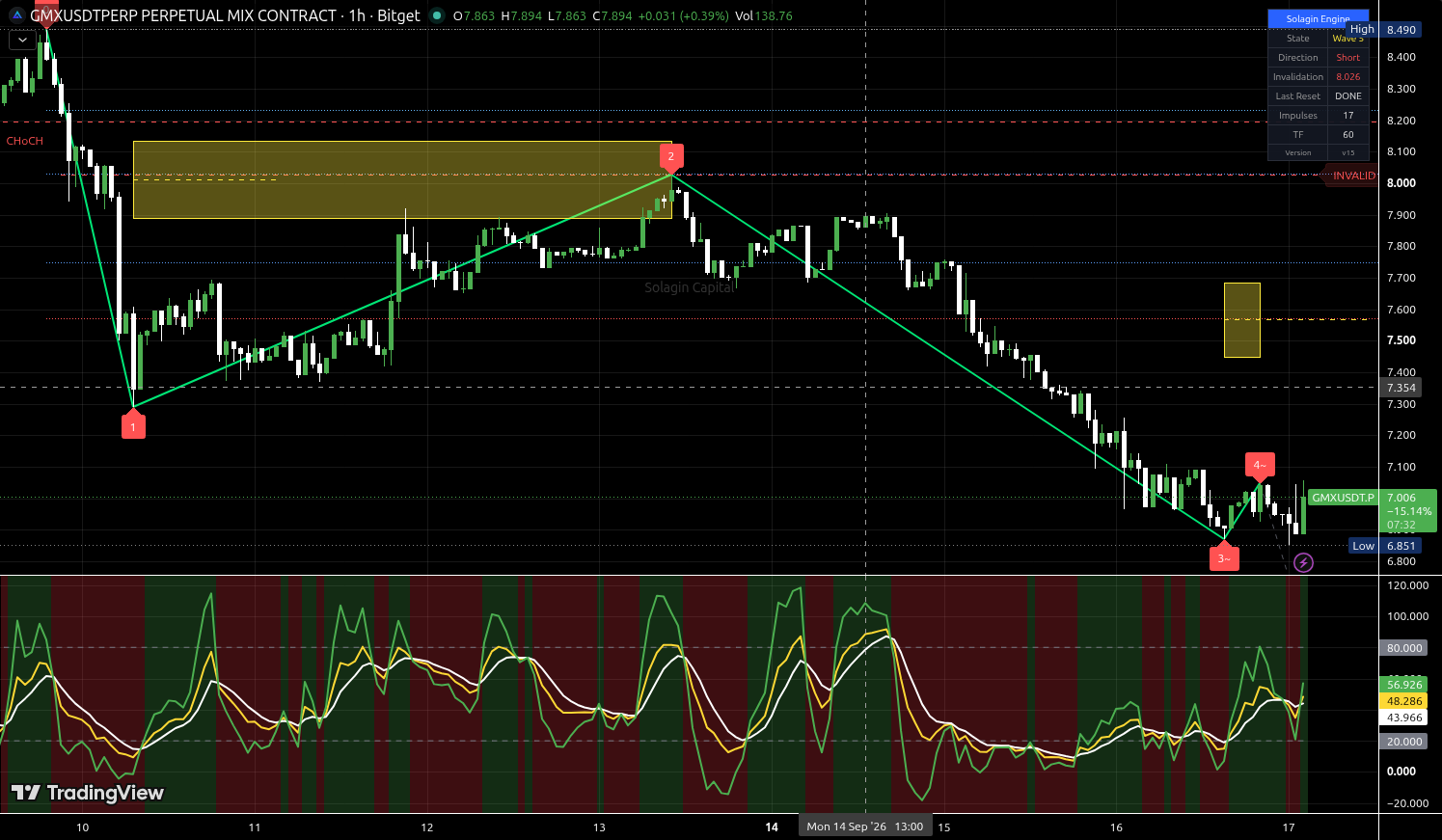This screenshot has height=840, width=1442.
Task: Click the Version v15 value cell
Action: pyautogui.click(x=1348, y=153)
